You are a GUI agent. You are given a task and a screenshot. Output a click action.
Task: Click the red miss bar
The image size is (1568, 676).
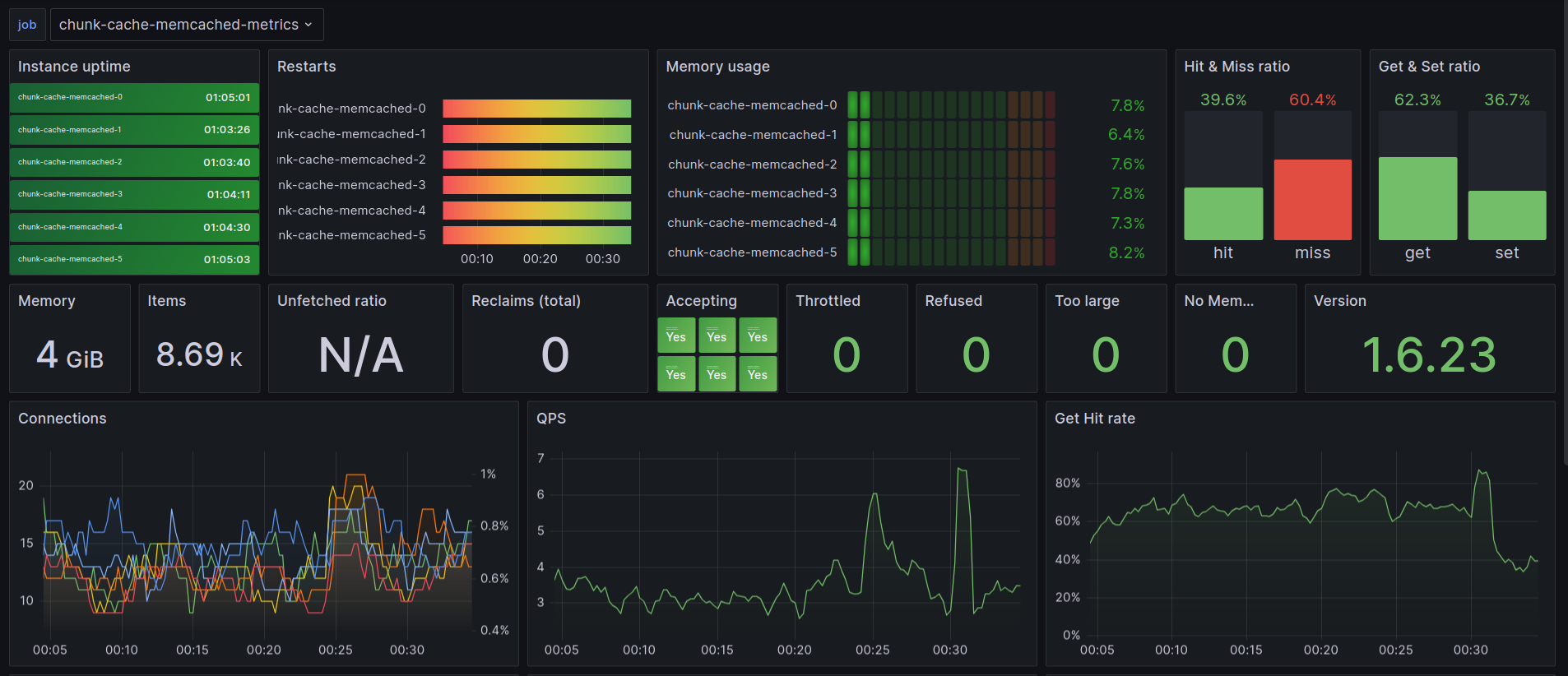(1313, 200)
